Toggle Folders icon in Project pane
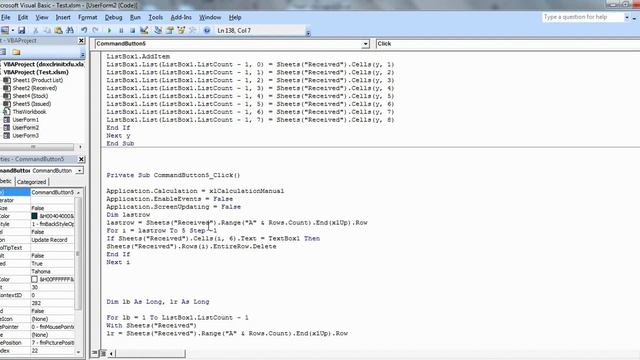Viewport: 640px width, 360px height. pyautogui.click(x=16, y=52)
